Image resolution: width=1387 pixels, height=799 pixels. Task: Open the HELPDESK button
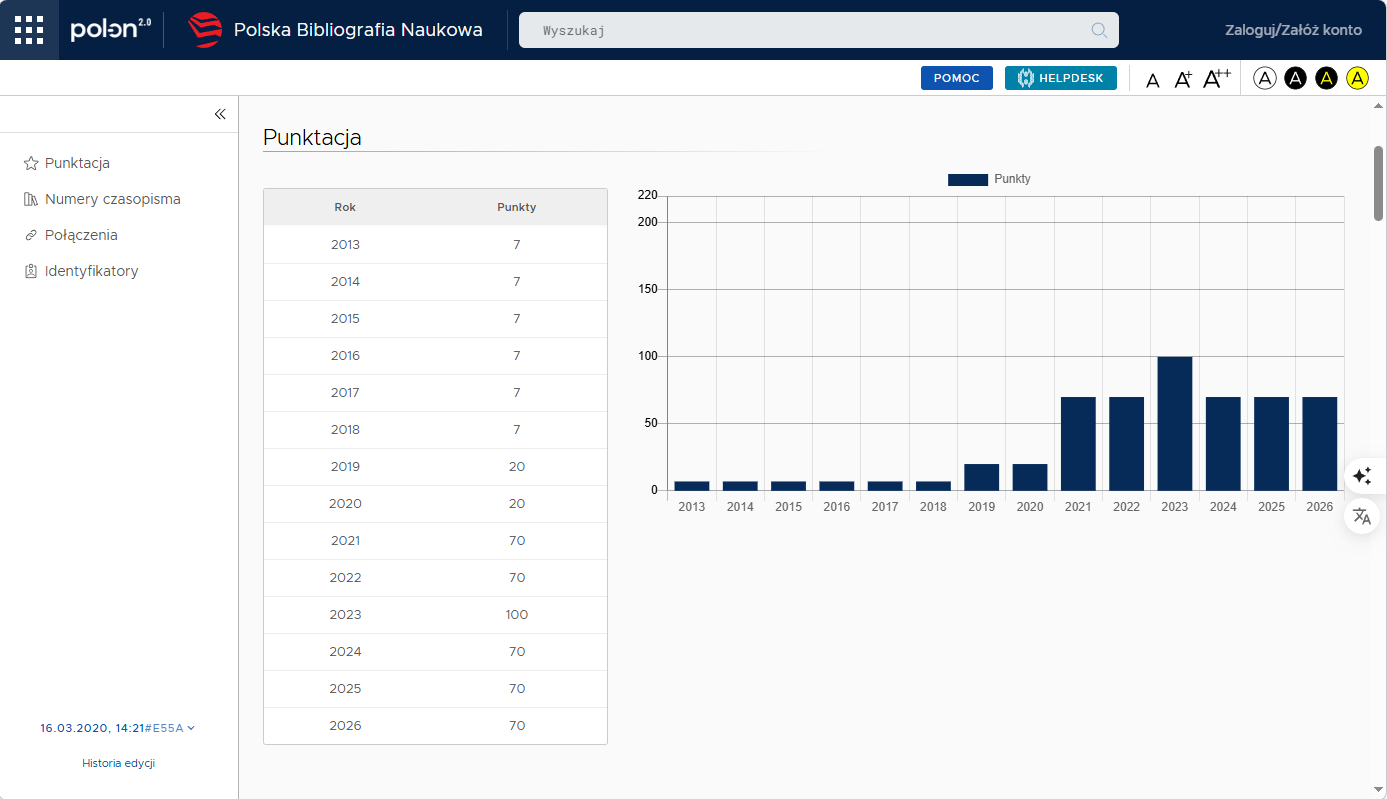click(x=1060, y=78)
